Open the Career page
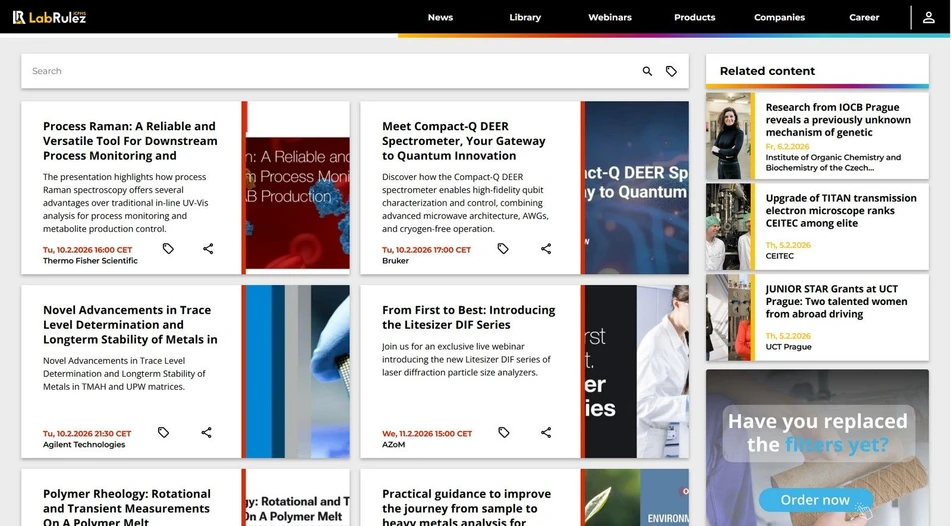 pos(864,18)
